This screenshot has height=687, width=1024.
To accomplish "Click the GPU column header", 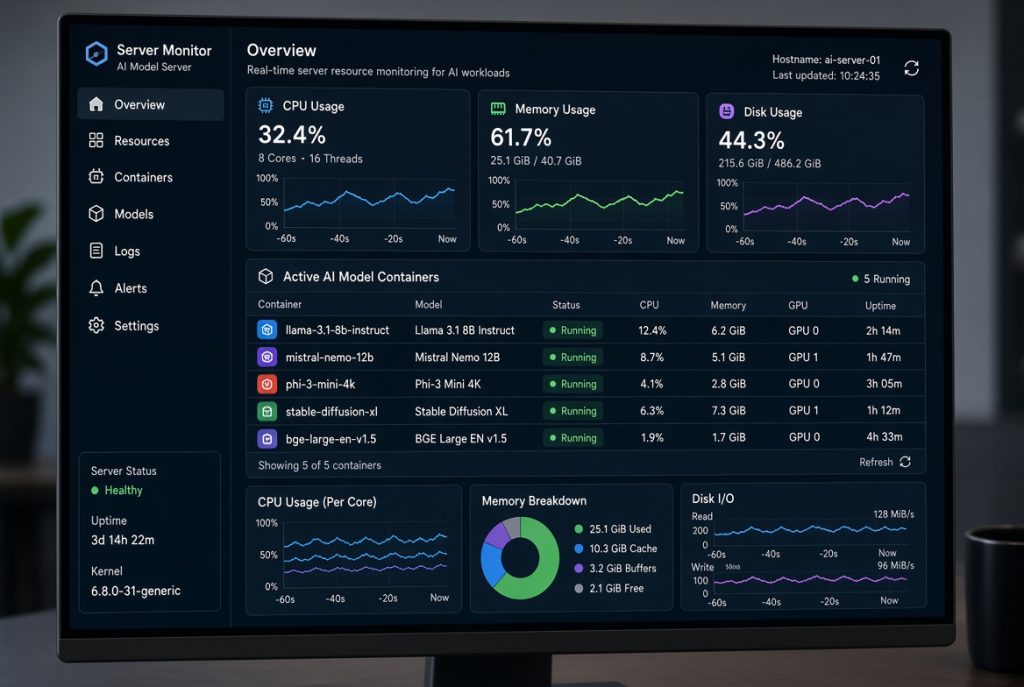I will (797, 305).
